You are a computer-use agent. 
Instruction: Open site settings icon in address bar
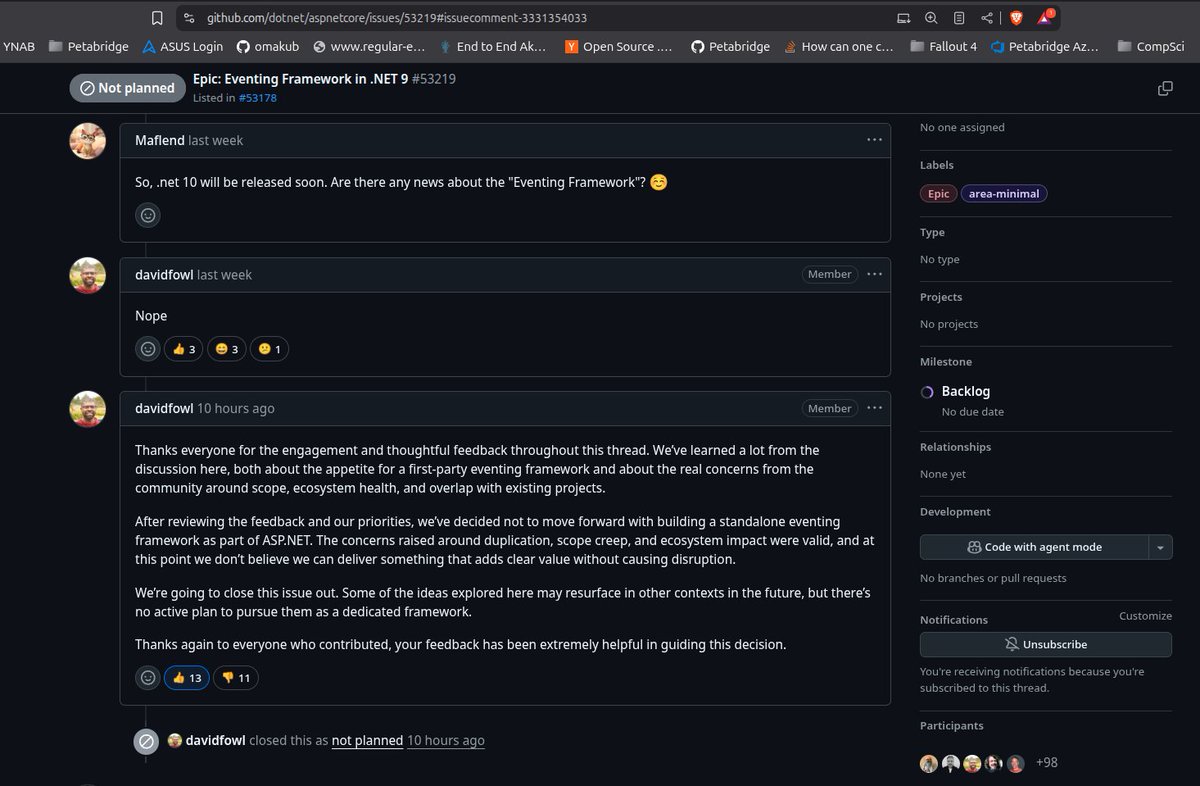pos(187,18)
